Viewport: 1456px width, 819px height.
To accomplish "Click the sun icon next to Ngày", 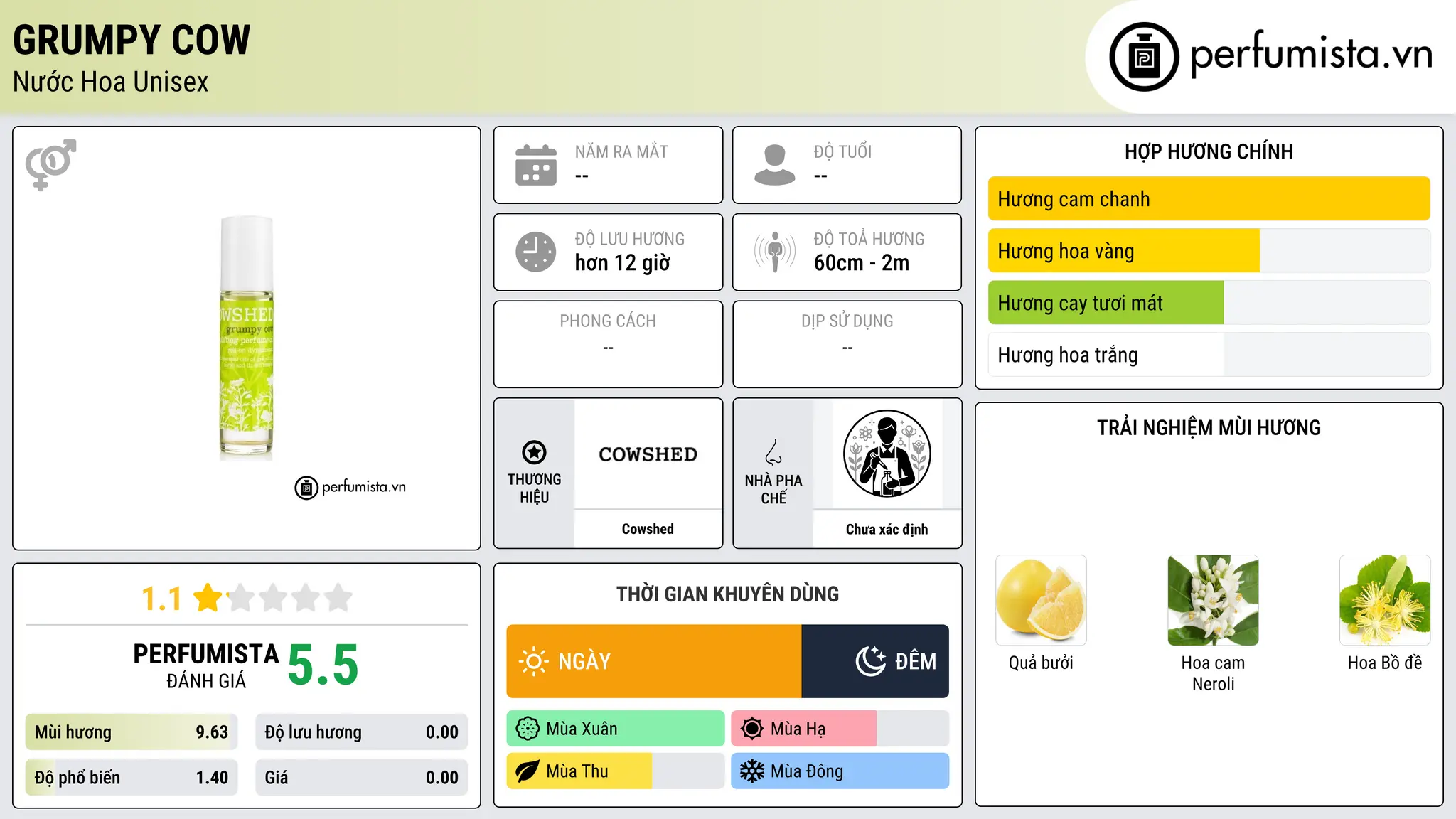I will (534, 661).
